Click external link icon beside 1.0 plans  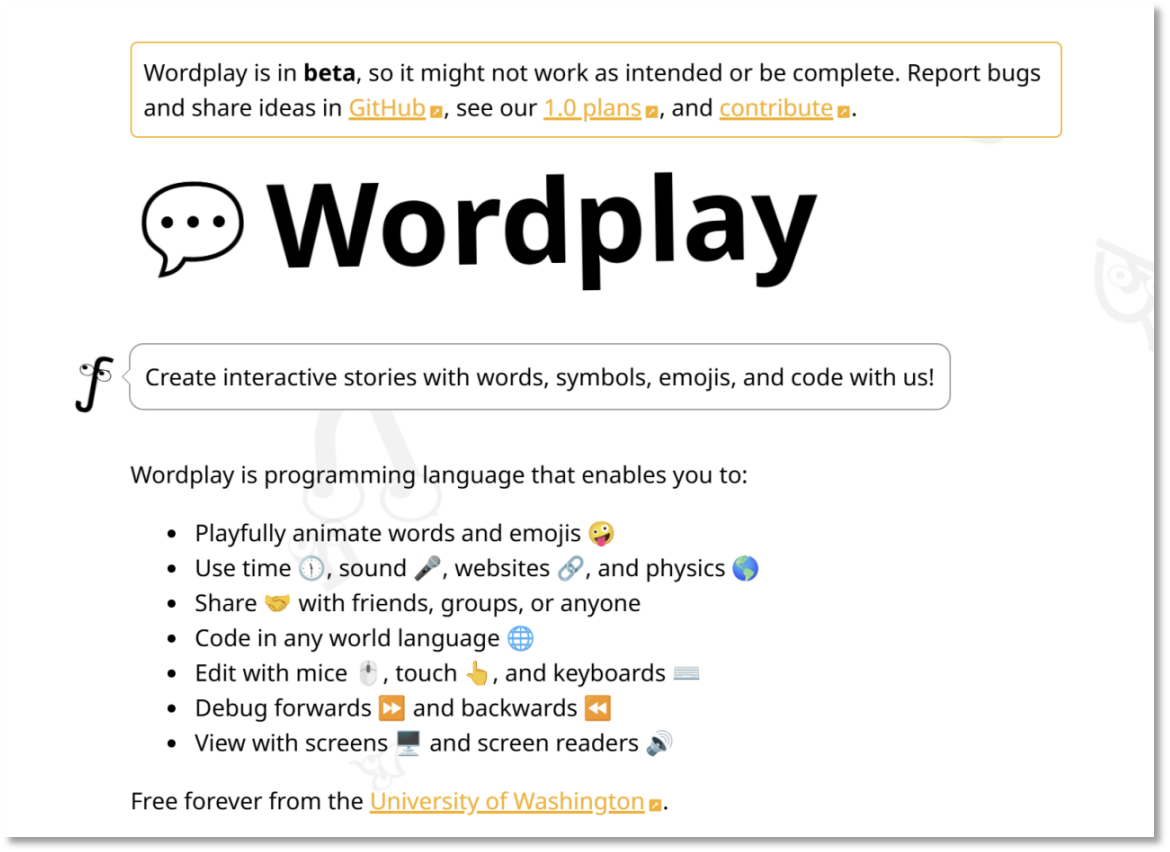coord(651,112)
